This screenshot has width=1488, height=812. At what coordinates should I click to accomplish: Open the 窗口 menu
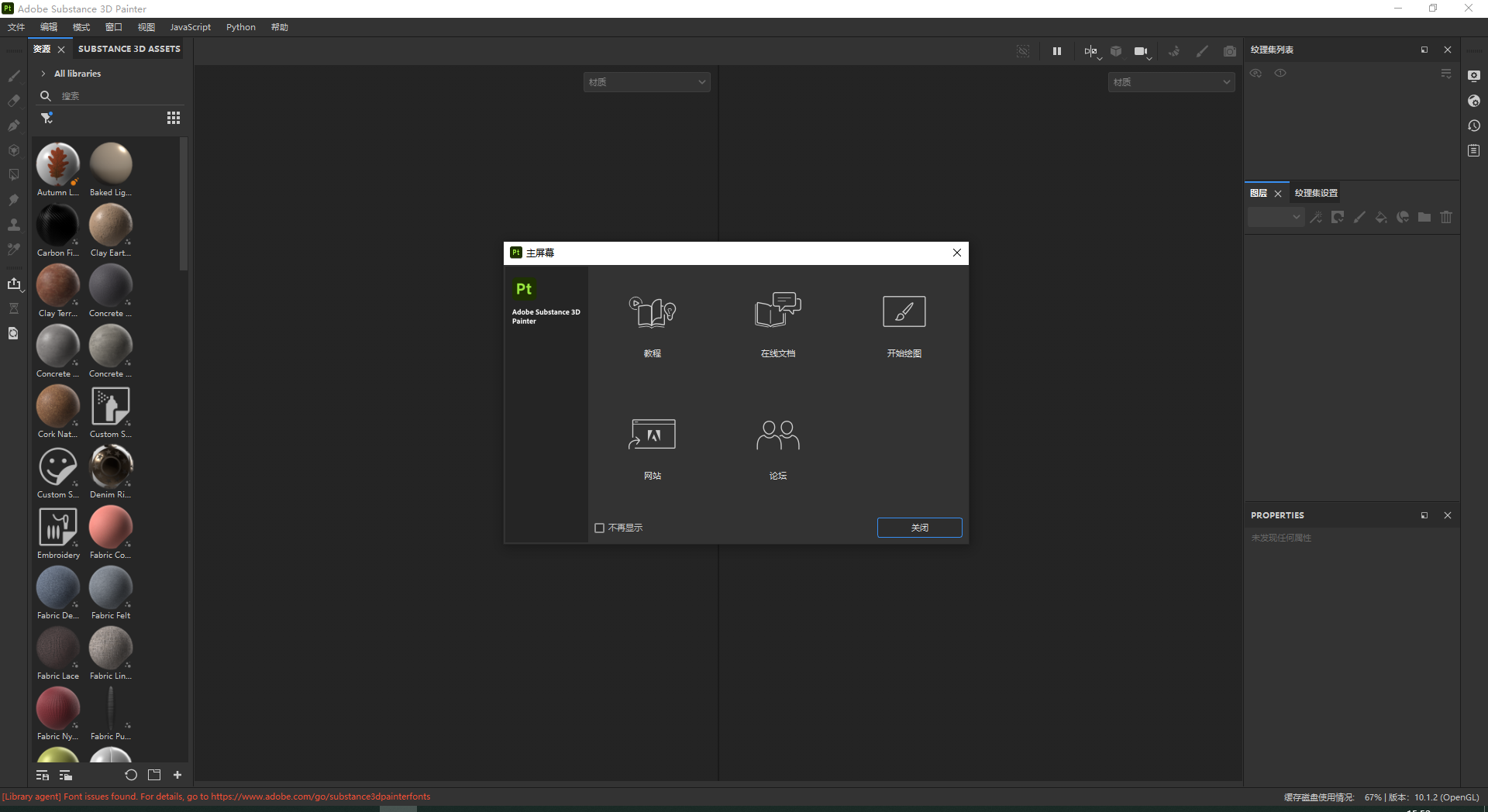point(114,27)
